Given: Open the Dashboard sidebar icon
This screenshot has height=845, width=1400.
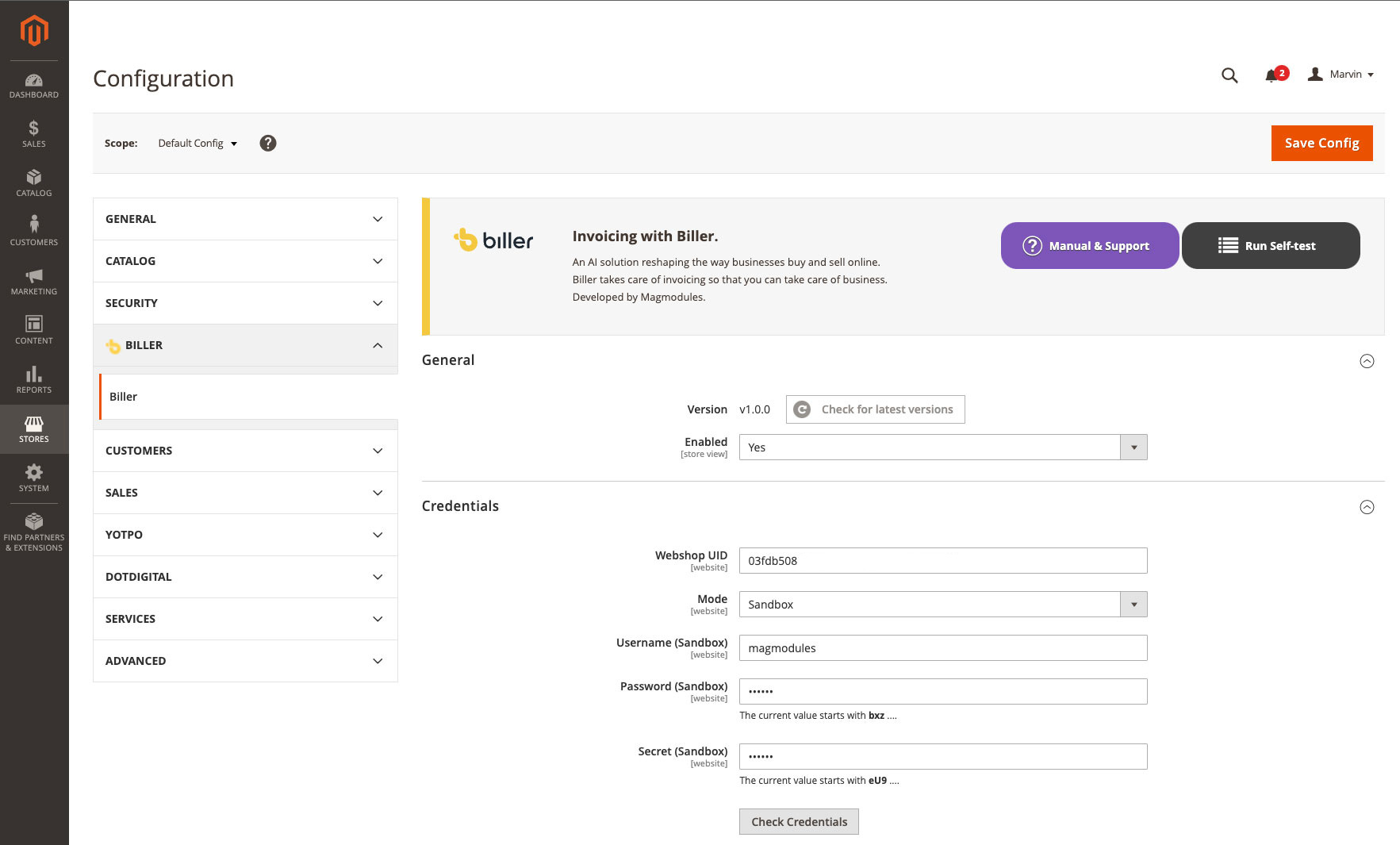Looking at the screenshot, I should [x=34, y=86].
